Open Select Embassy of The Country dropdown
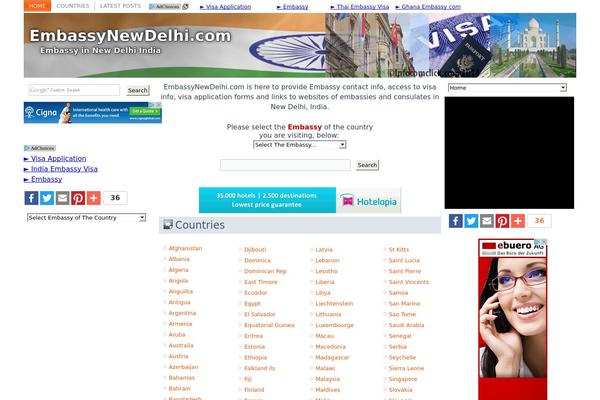 click(x=86, y=218)
